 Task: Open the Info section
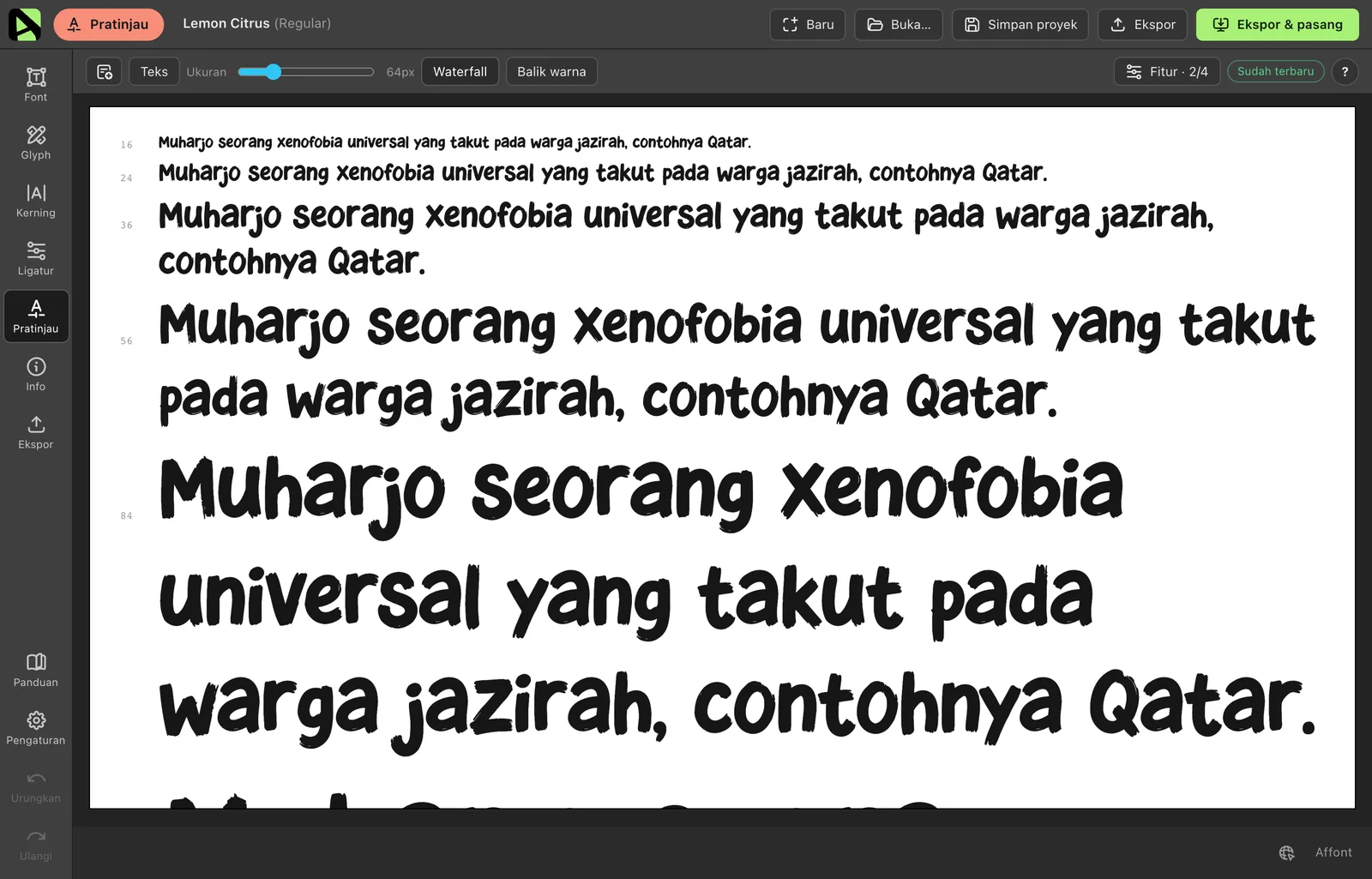tap(36, 375)
